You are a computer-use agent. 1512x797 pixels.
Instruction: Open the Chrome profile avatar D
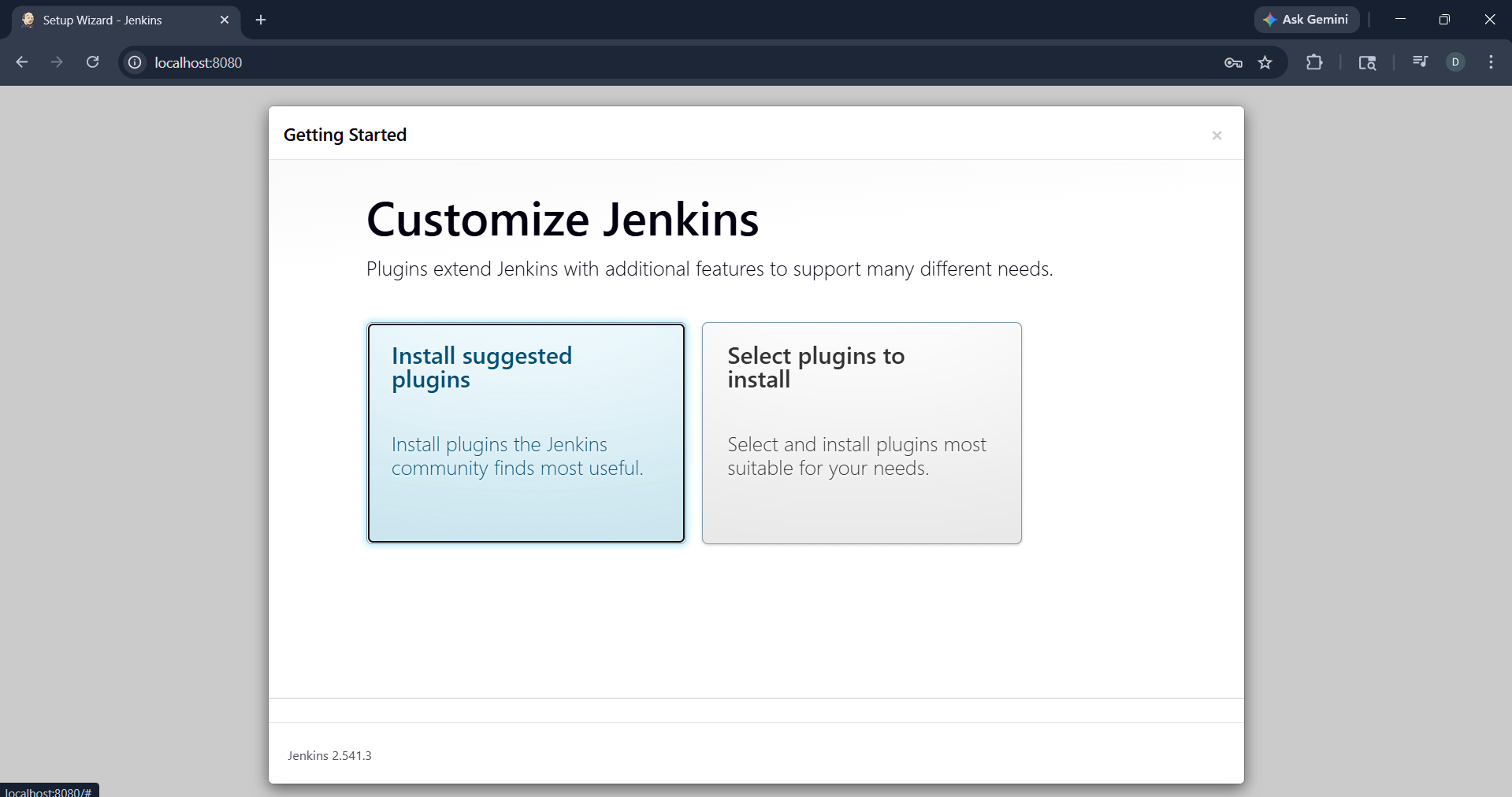tap(1455, 62)
